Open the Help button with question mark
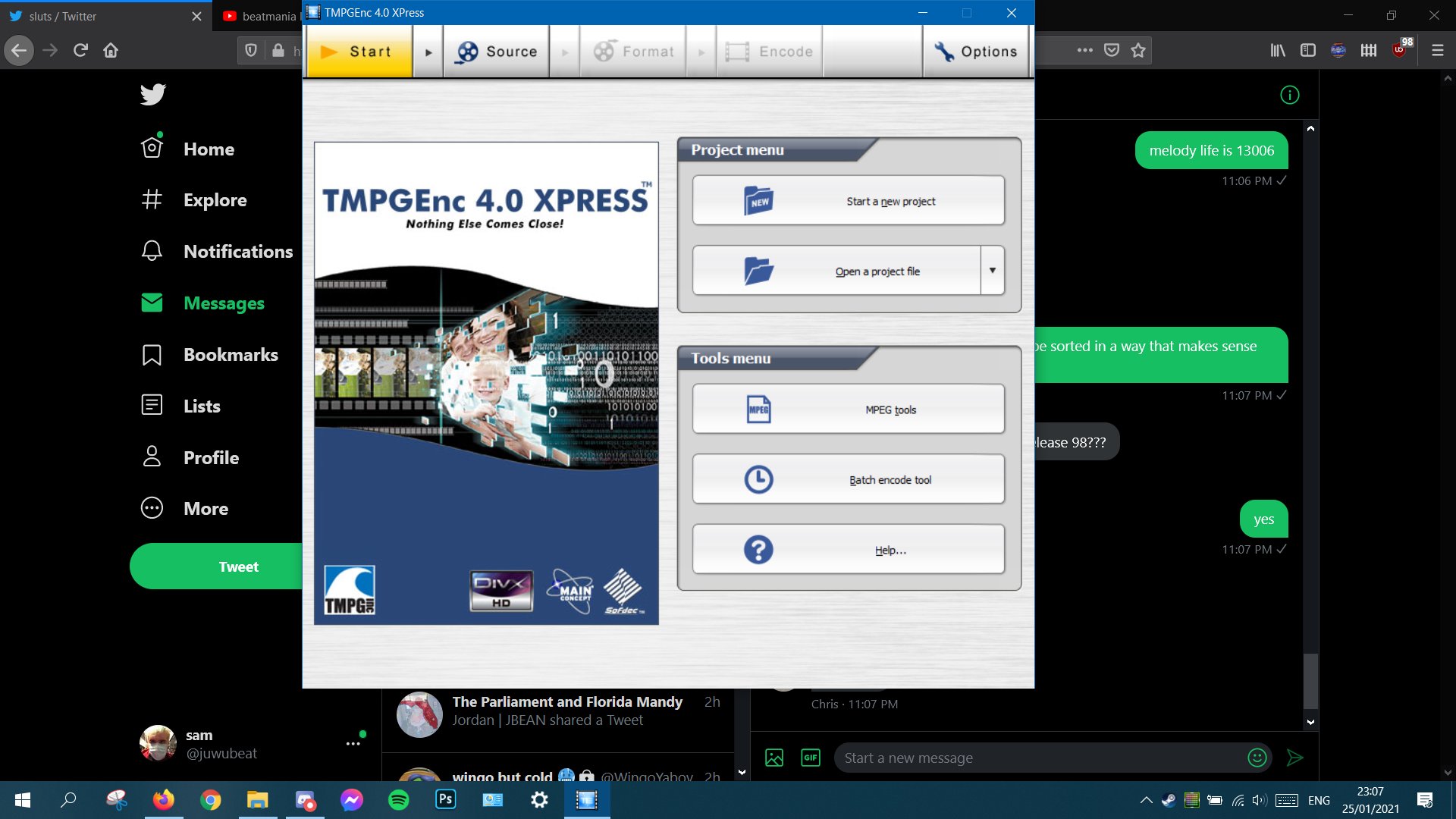The height and width of the screenshot is (819, 1456). [848, 550]
